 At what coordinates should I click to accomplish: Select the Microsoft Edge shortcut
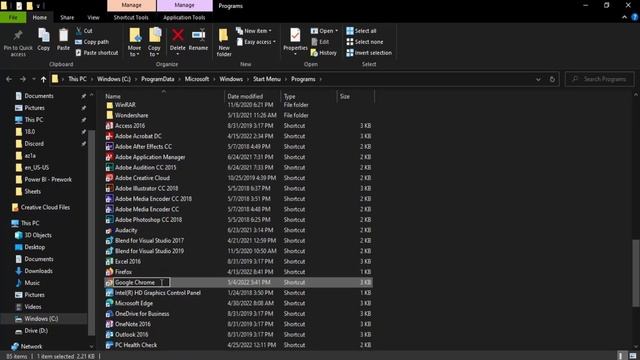pyautogui.click(x=134, y=303)
